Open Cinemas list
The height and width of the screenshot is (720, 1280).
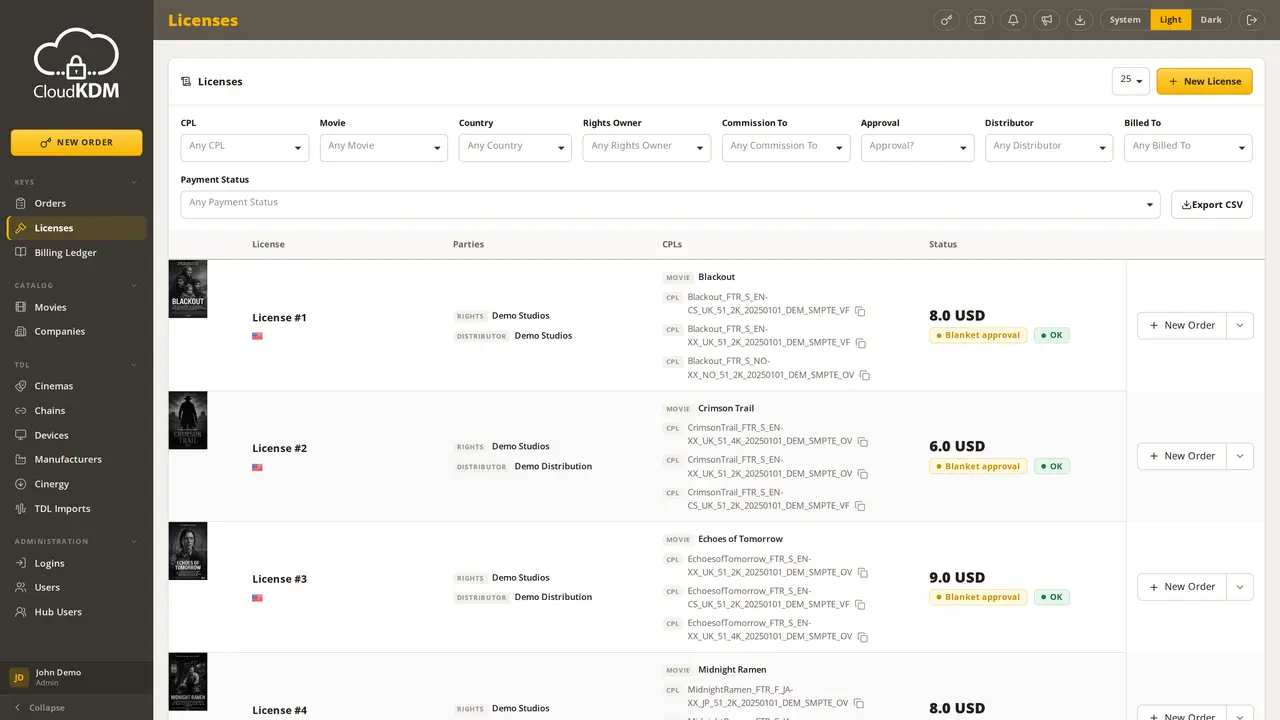click(x=76, y=386)
